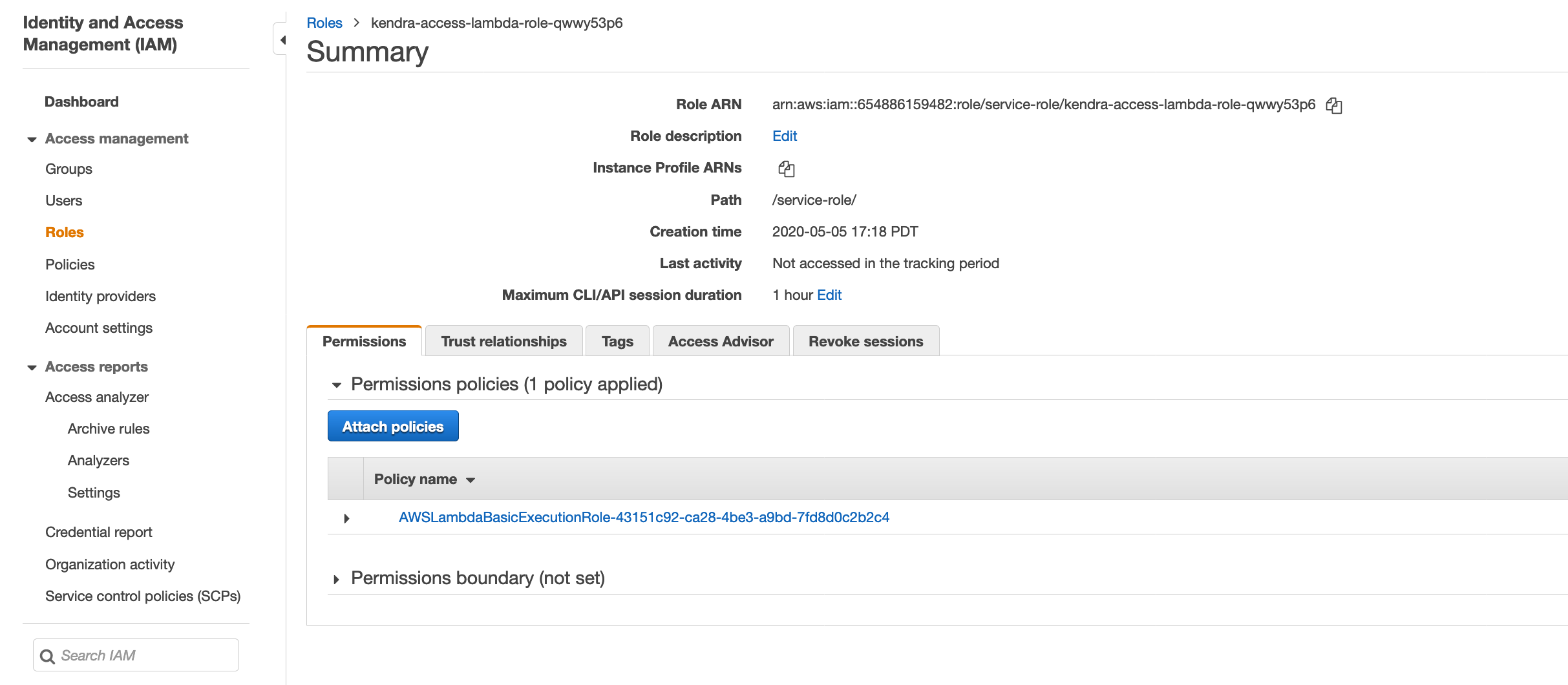Edit the role description
This screenshot has height=685, width=1568.
click(x=785, y=136)
